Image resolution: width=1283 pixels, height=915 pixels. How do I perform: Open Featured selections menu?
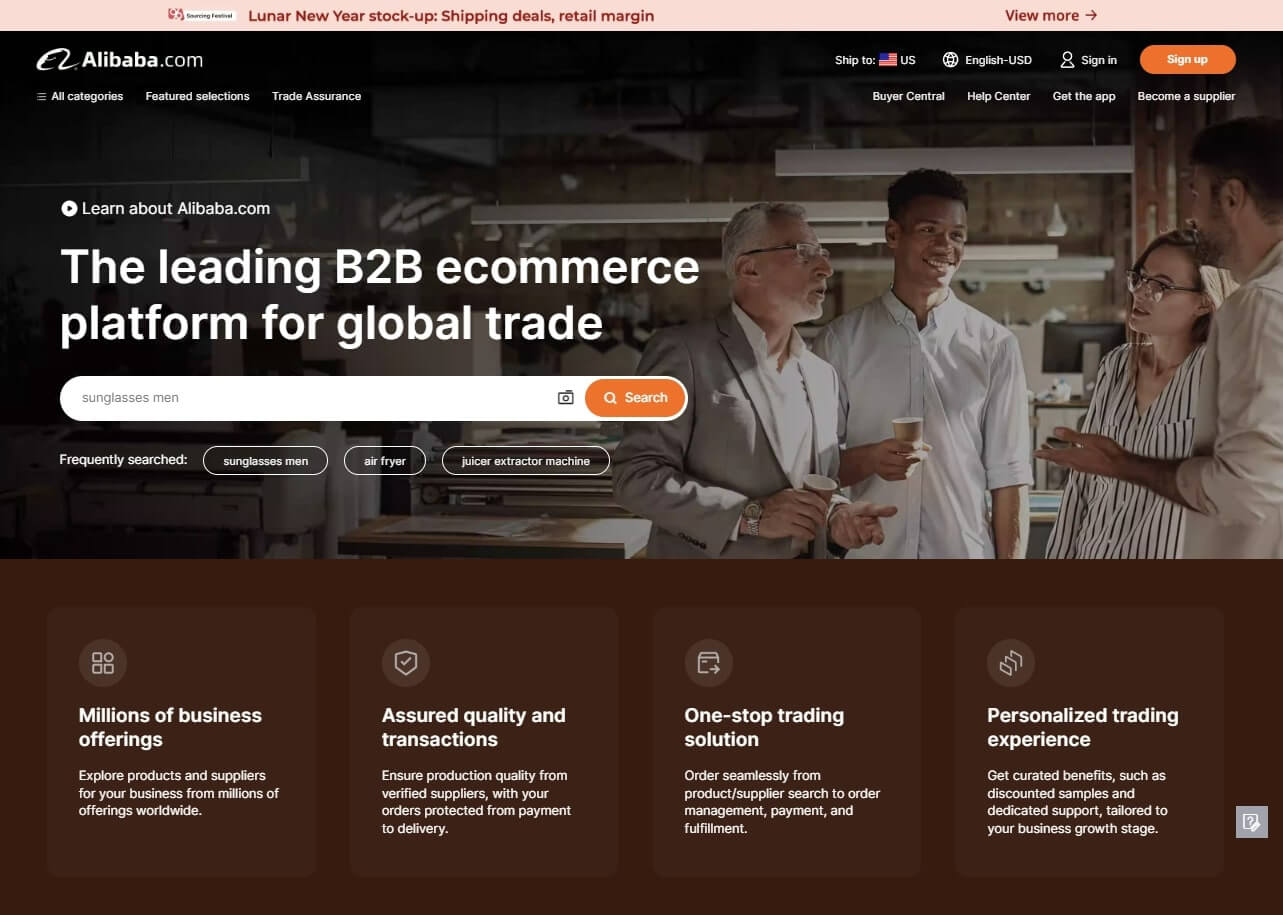pos(197,97)
